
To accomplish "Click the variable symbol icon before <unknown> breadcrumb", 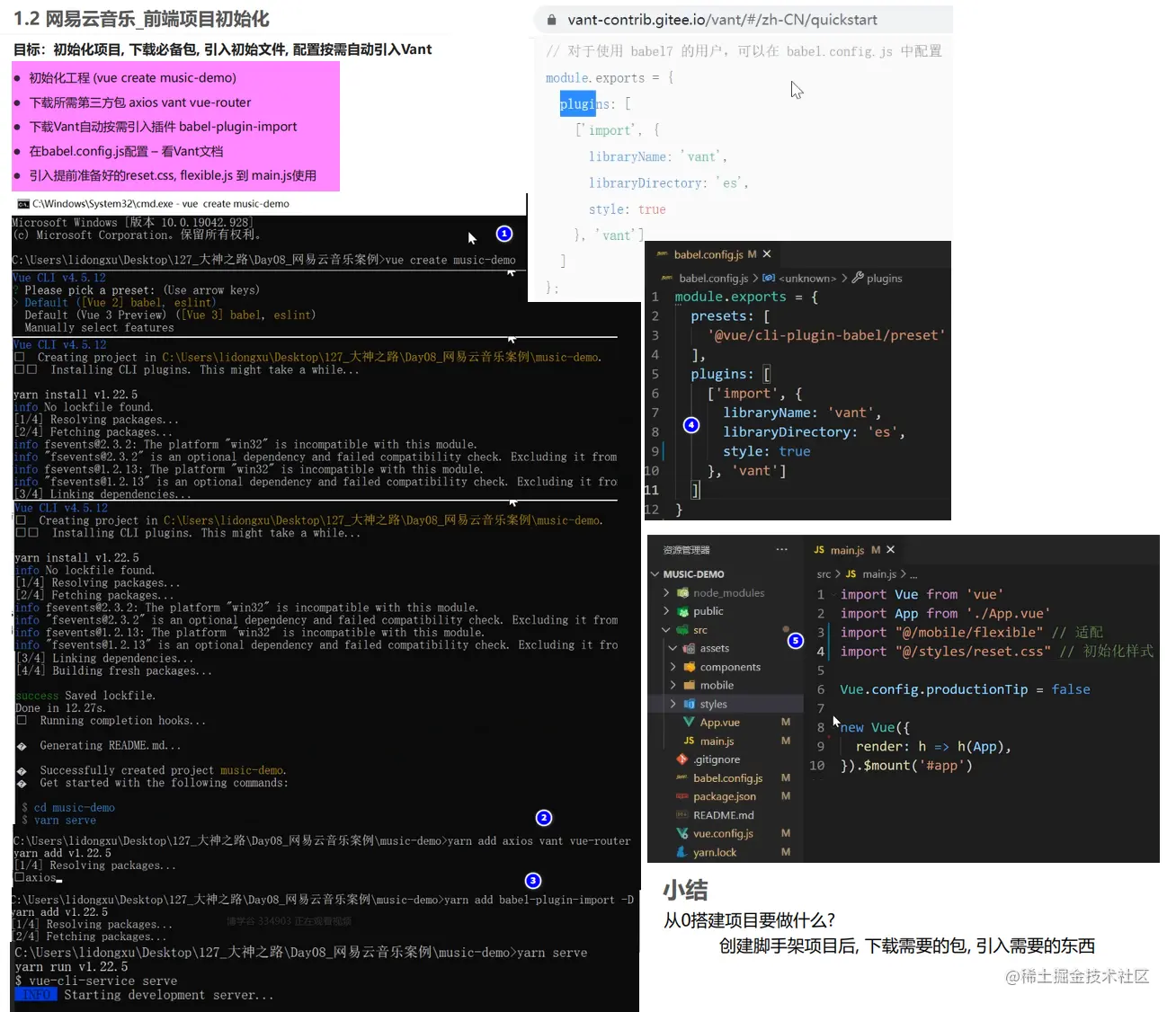I will (x=771, y=278).
